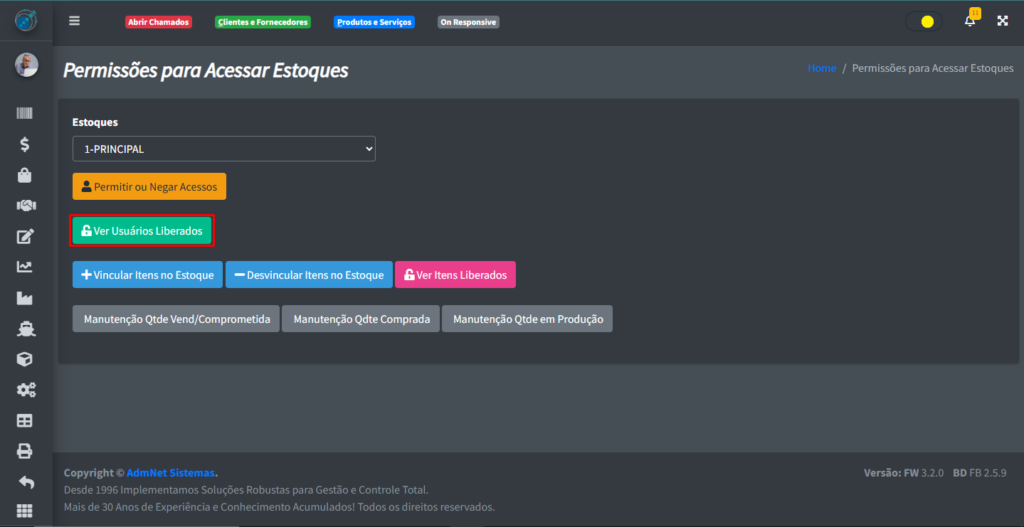The image size is (1024, 527).
Task: Follow the Home breadcrumb link
Action: point(821,68)
